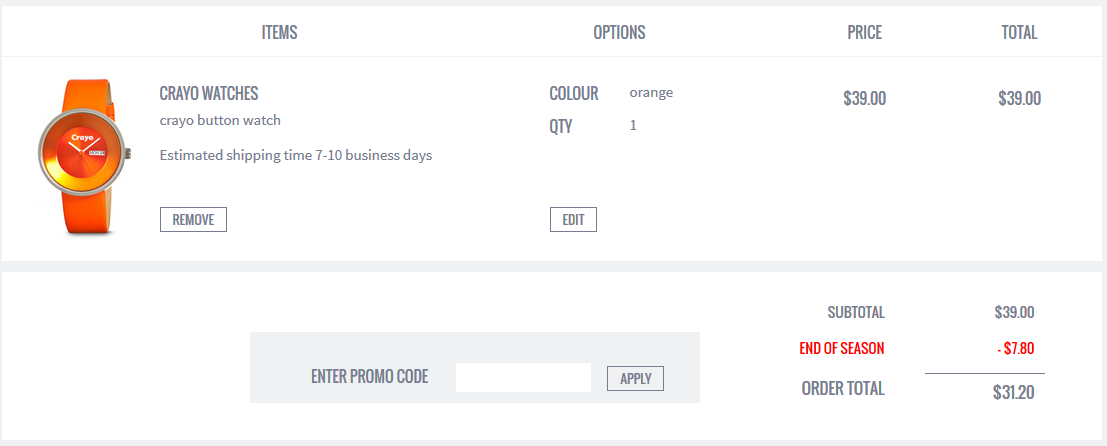Click the End of Season discount label
Screen dimensions: 1107x446
842,348
